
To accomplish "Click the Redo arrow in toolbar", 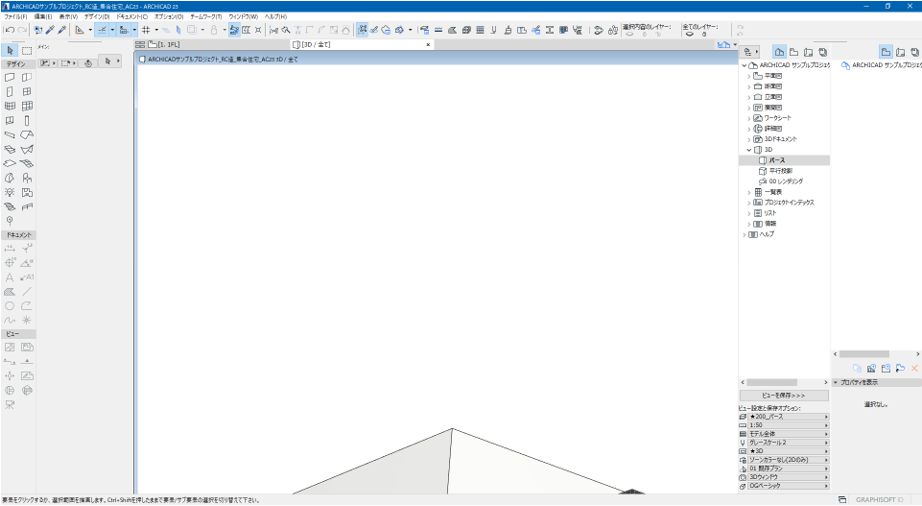I will tap(22, 30).
